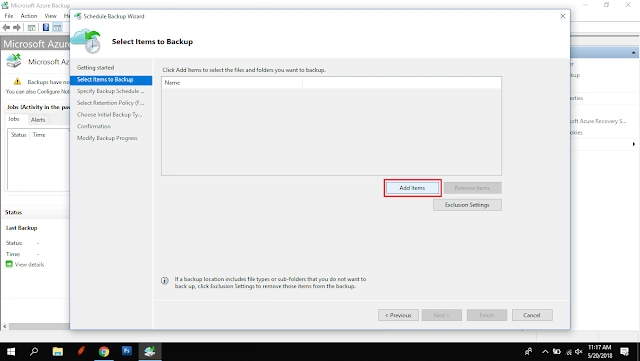Screen dimensions: 640x361
Task: Open Google Chrome from the taskbar
Action: point(104,351)
